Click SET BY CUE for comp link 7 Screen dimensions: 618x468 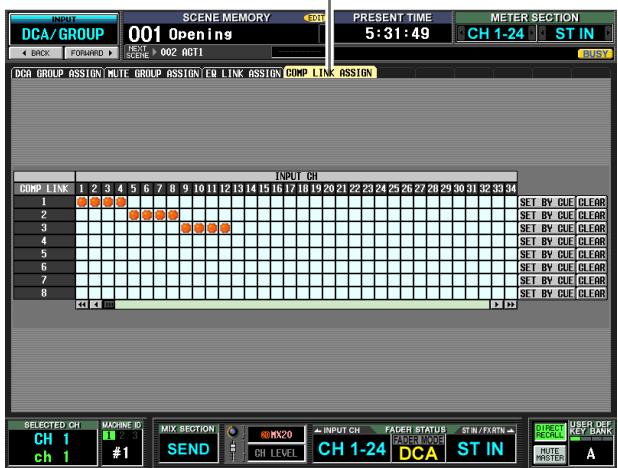click(547, 280)
